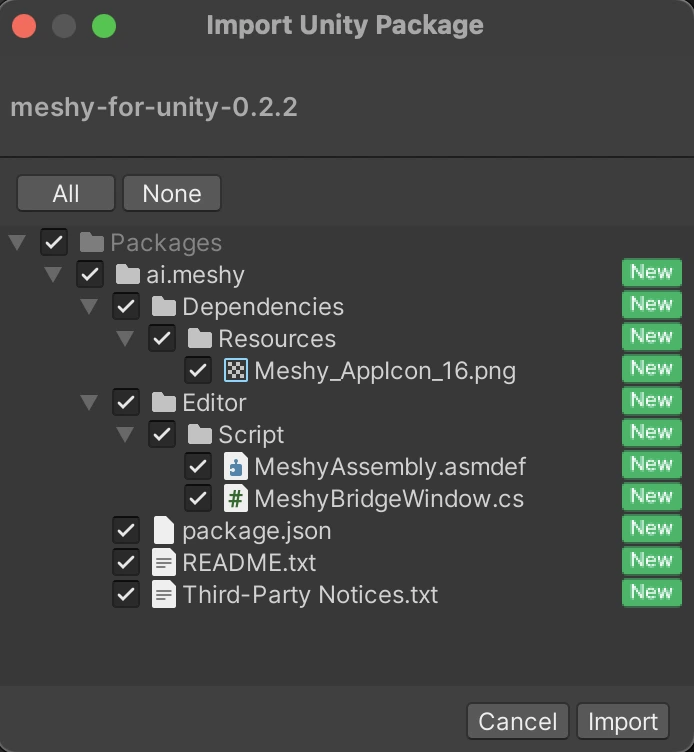This screenshot has height=752, width=694.
Task: Click the Cancel button
Action: click(518, 721)
